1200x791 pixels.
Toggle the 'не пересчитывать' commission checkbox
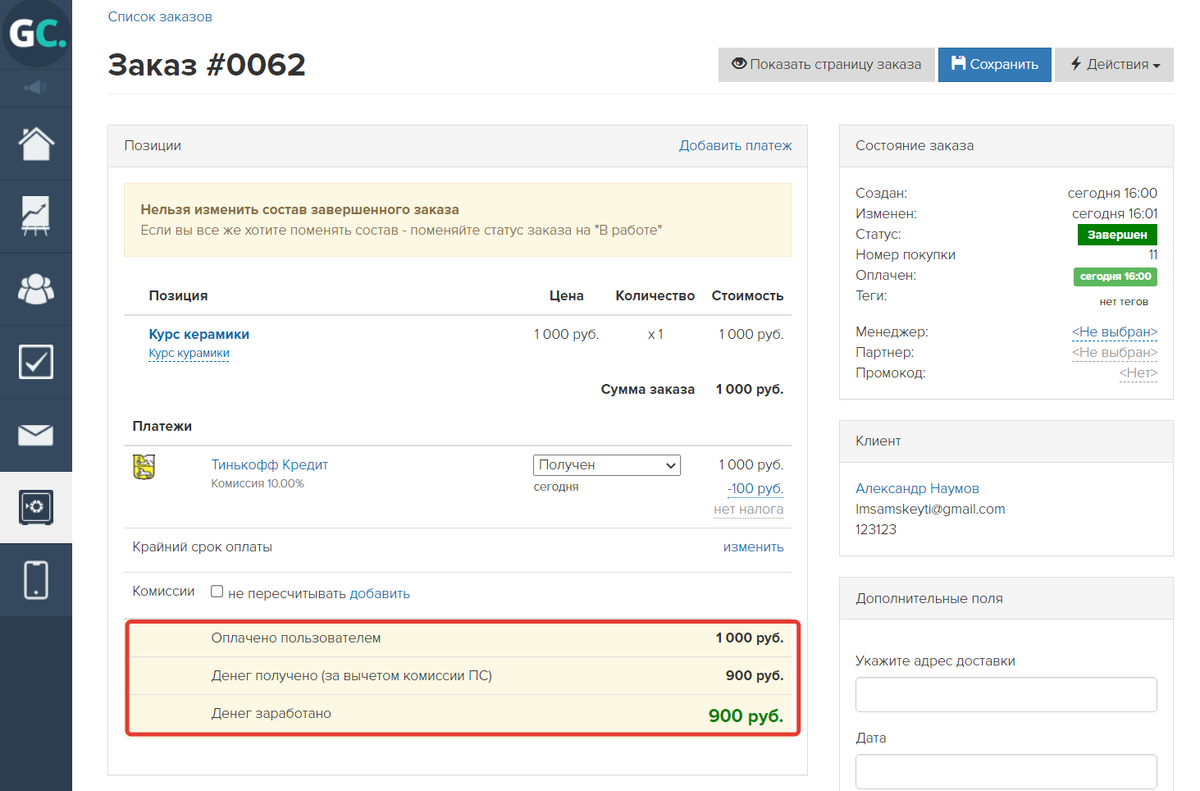(x=217, y=592)
